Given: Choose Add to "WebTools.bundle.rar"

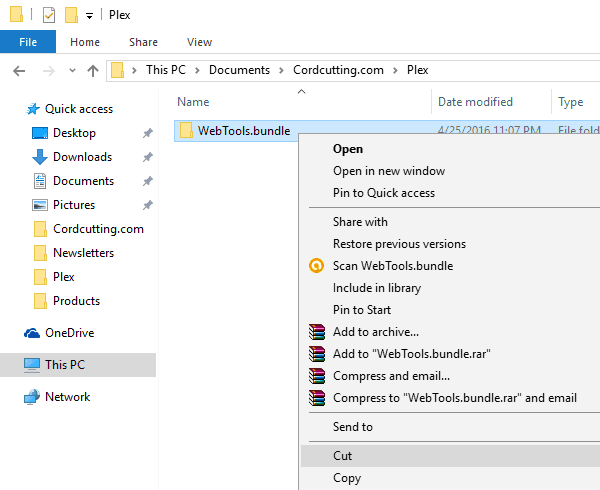Looking at the screenshot, I should coord(411,354).
